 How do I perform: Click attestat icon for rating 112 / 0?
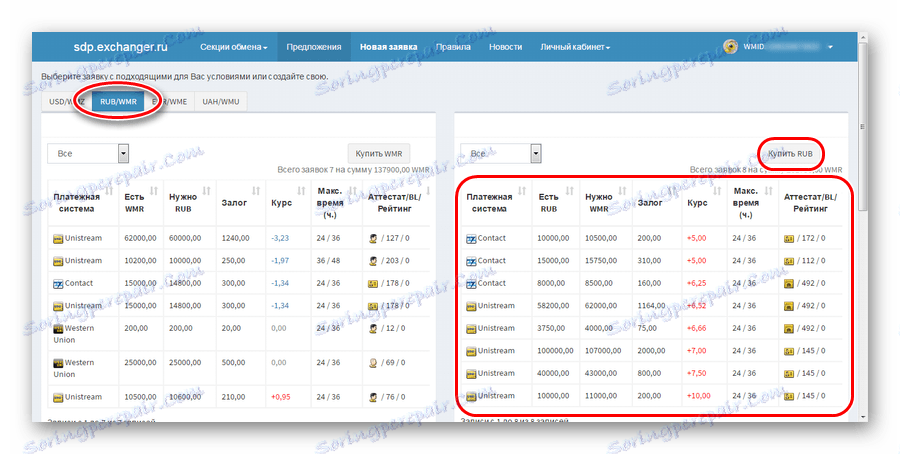(789, 261)
